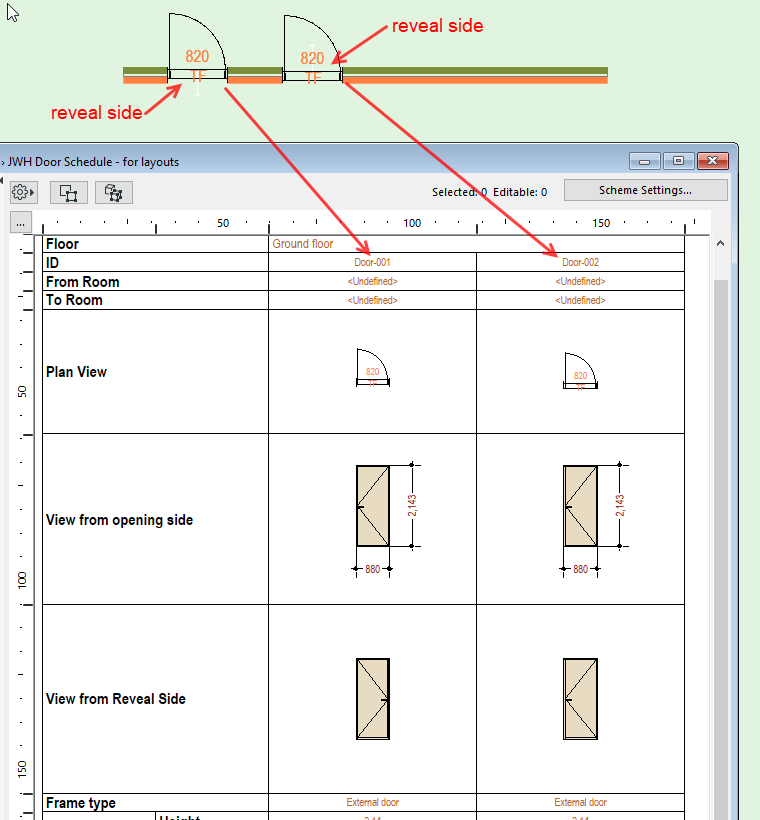Click the View from opening side header
760x820 pixels.
(155, 519)
